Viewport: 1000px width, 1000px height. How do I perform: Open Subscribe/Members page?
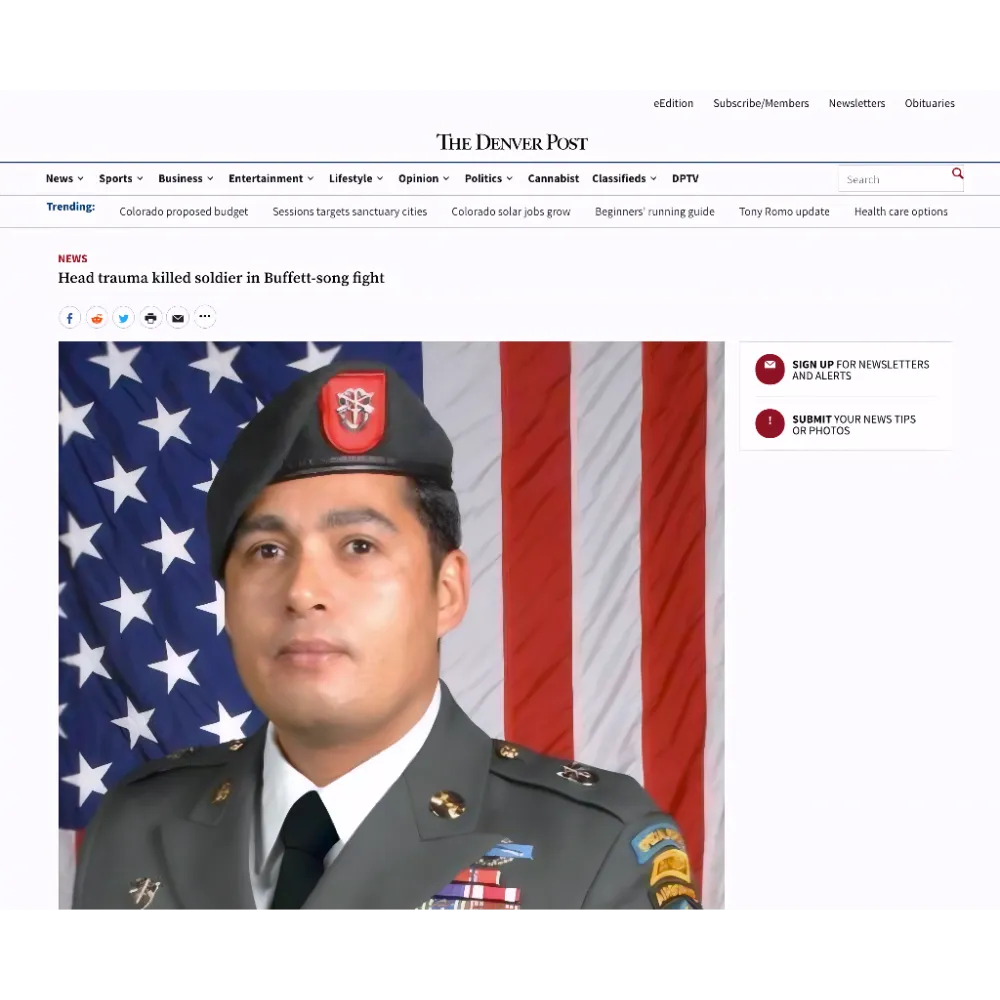[x=760, y=104]
